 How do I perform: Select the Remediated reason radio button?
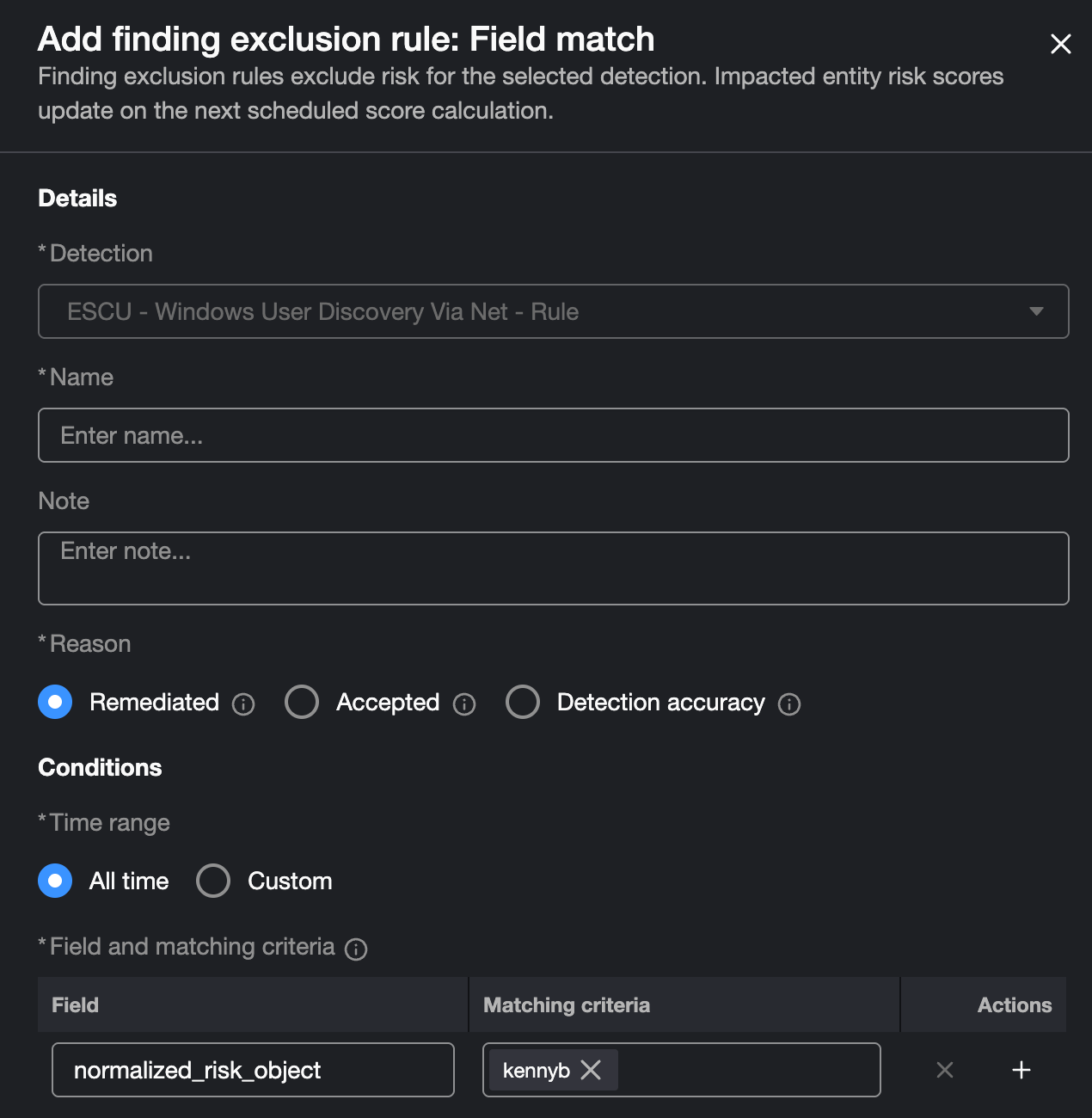coord(55,702)
